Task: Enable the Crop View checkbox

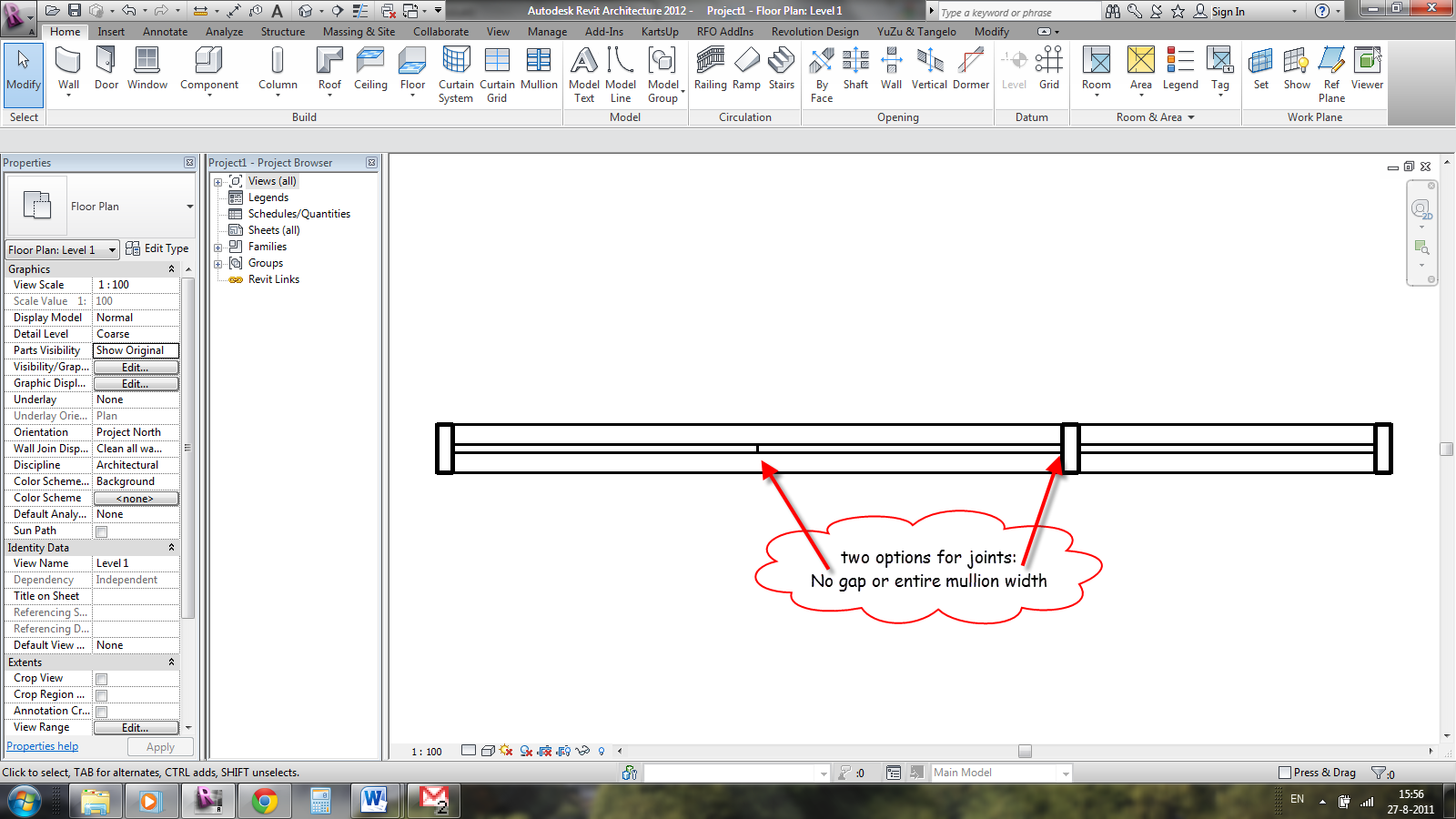Action: 101,678
